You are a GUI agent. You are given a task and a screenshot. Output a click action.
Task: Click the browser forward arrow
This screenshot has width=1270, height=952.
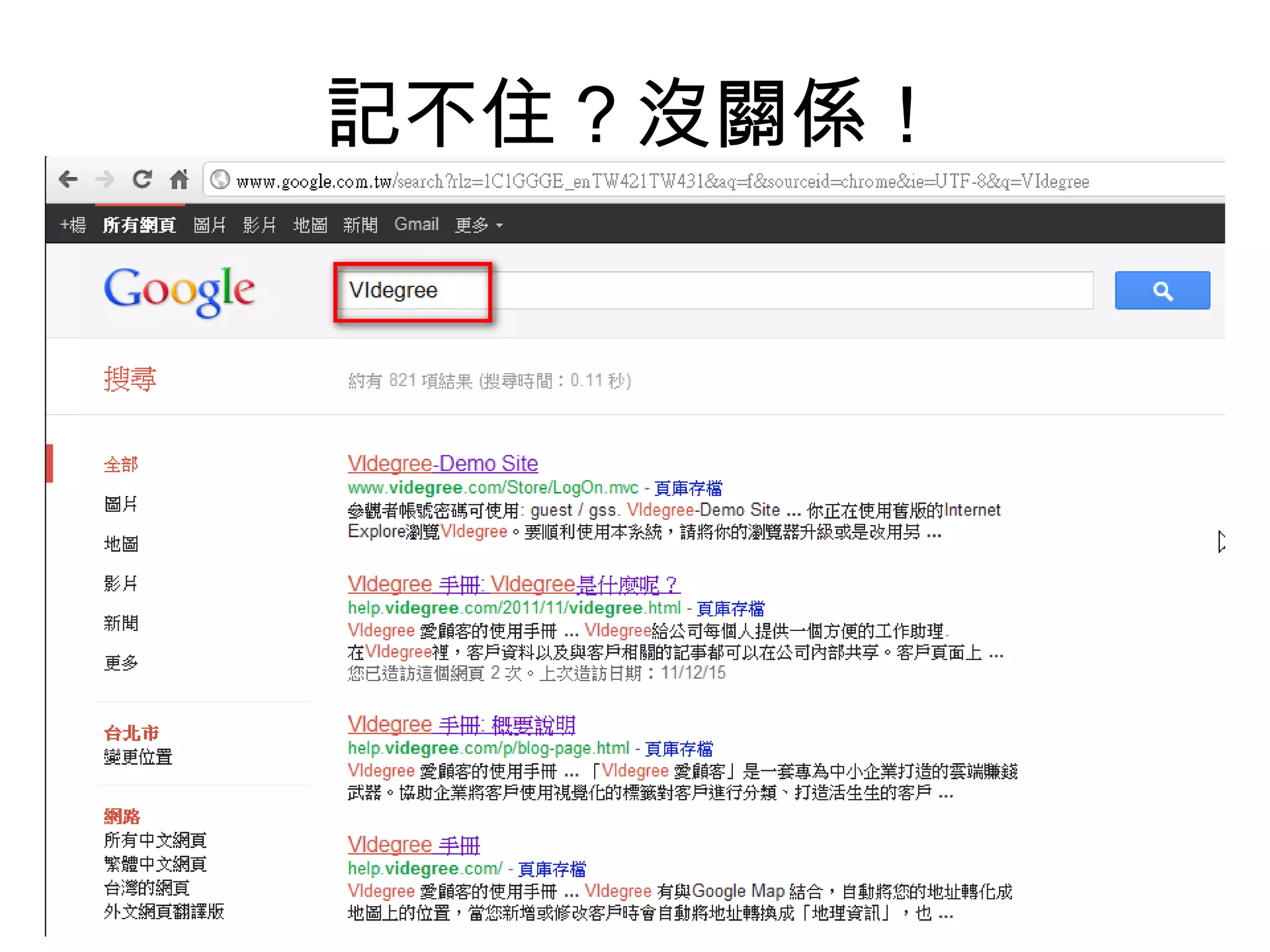click(x=105, y=180)
